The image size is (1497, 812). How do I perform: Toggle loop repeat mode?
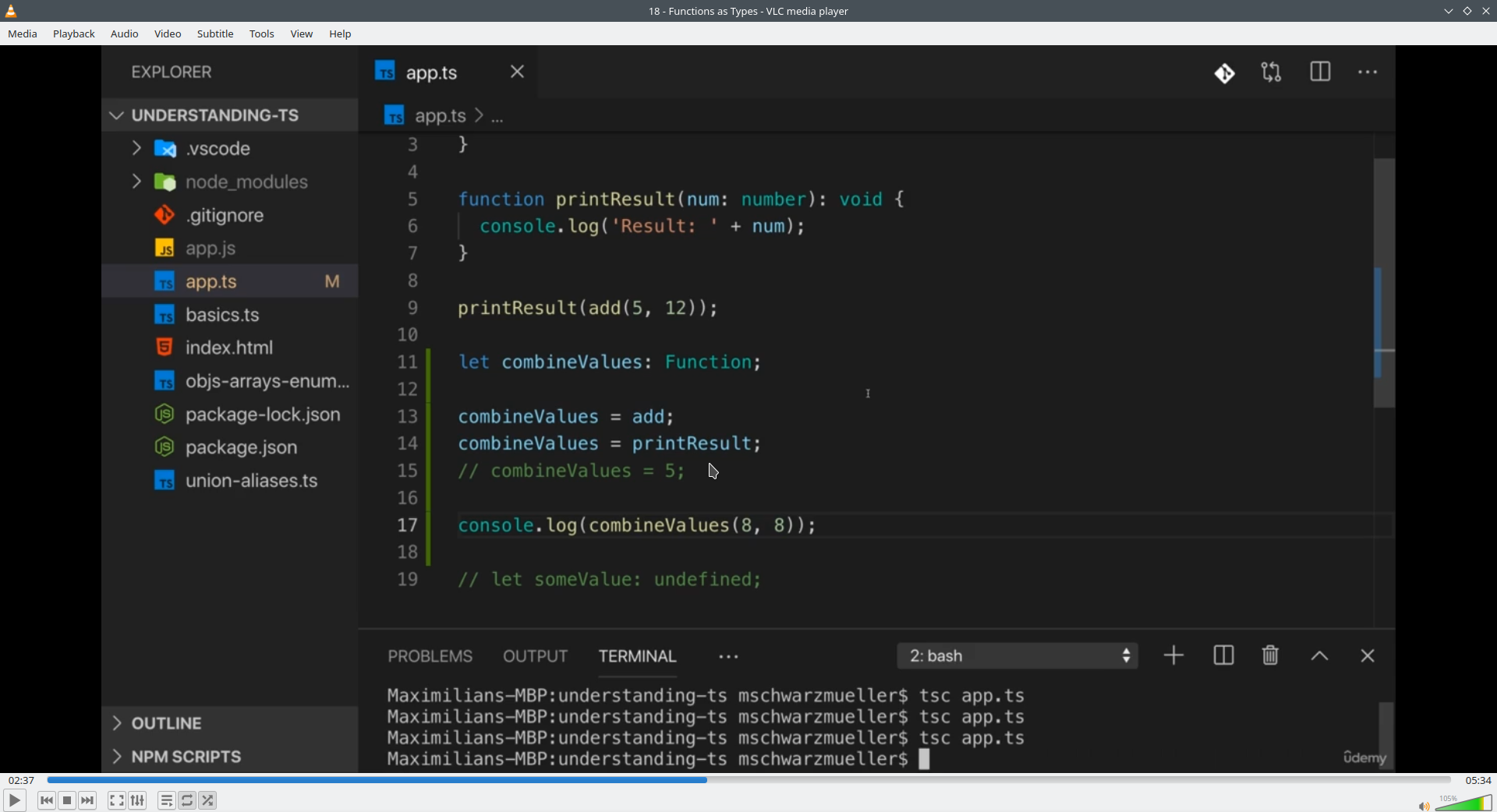tap(187, 800)
